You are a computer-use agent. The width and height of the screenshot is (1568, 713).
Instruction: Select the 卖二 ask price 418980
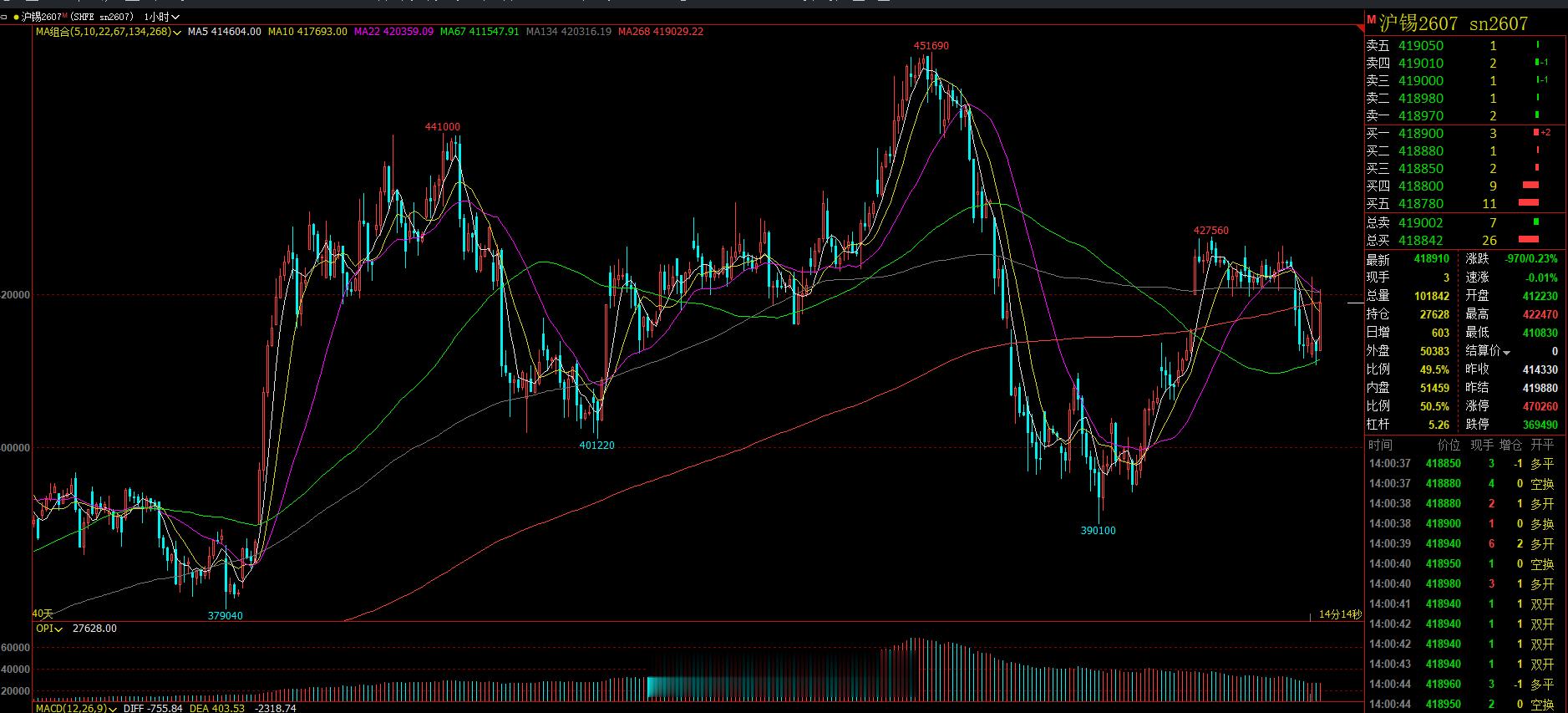coord(1420,99)
